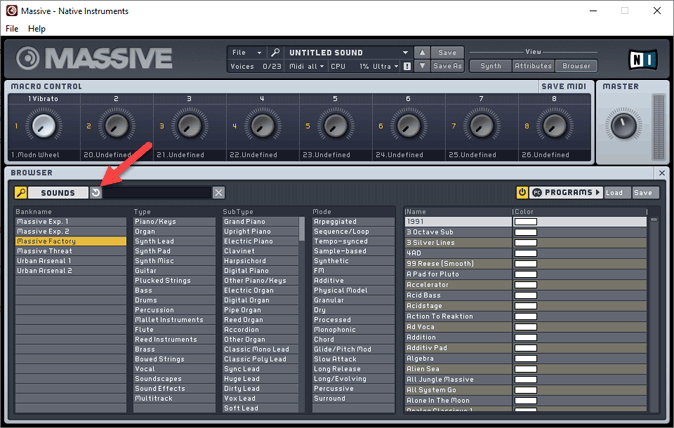Select the 99 Reese (Smooth) preset
Screen dimensions: 674x428
[458, 263]
